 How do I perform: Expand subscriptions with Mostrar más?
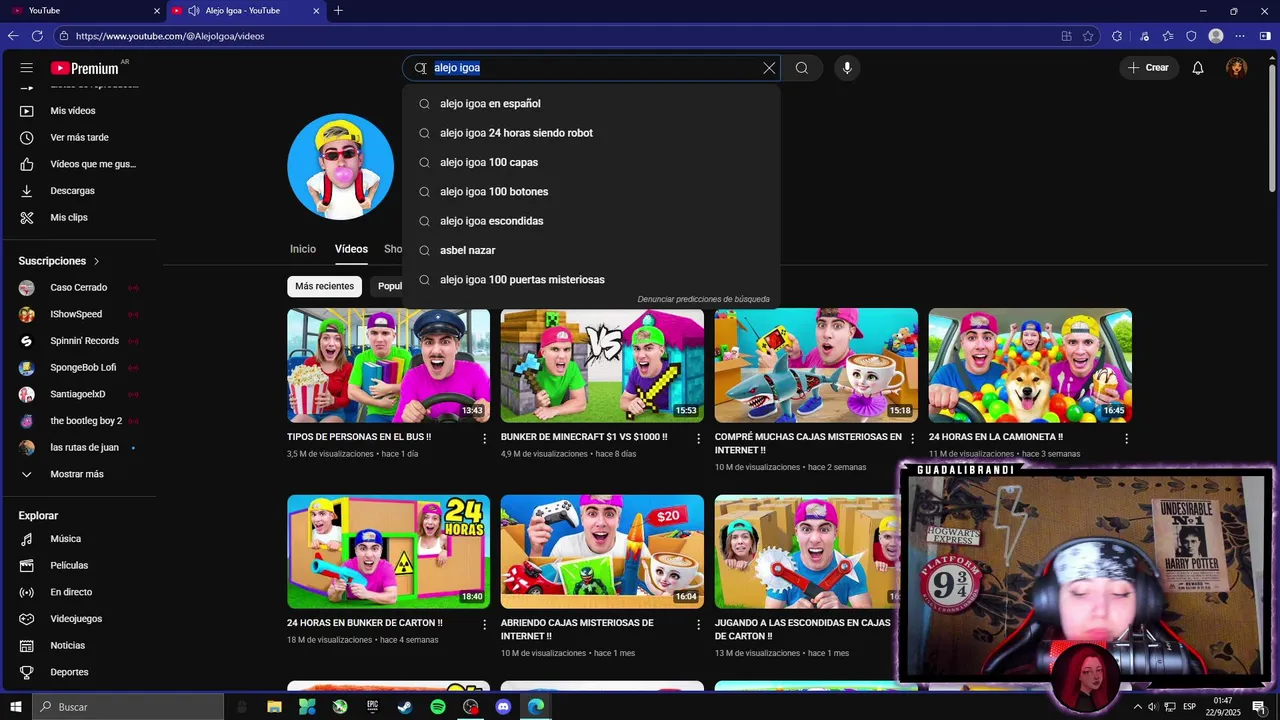(x=78, y=474)
